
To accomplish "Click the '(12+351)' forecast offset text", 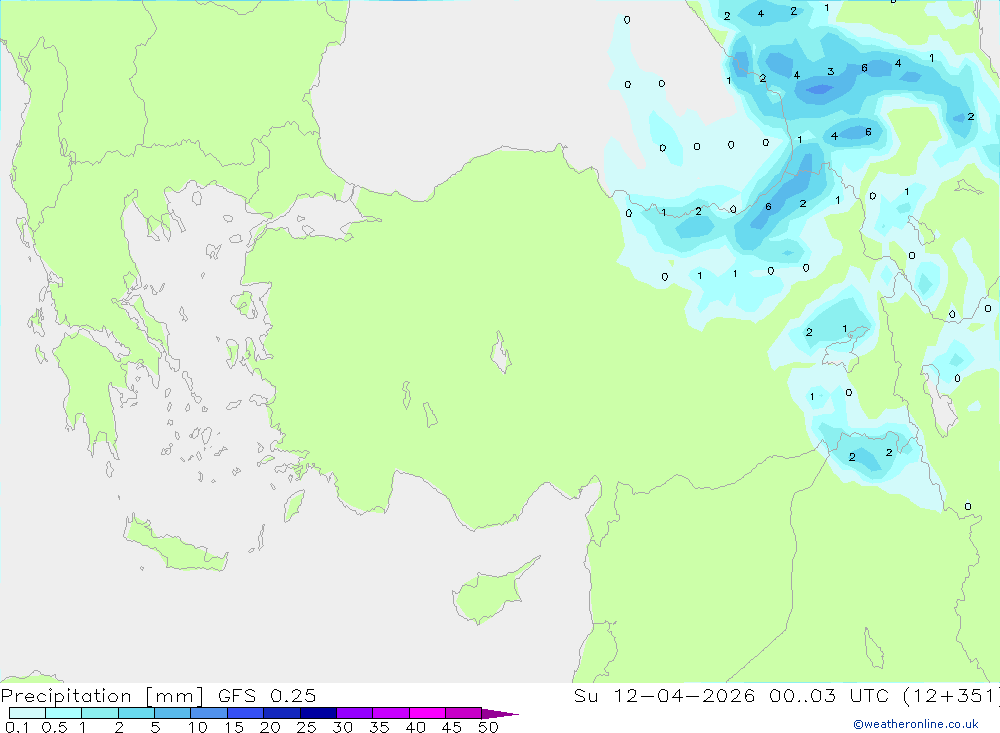I will click(x=951, y=696).
